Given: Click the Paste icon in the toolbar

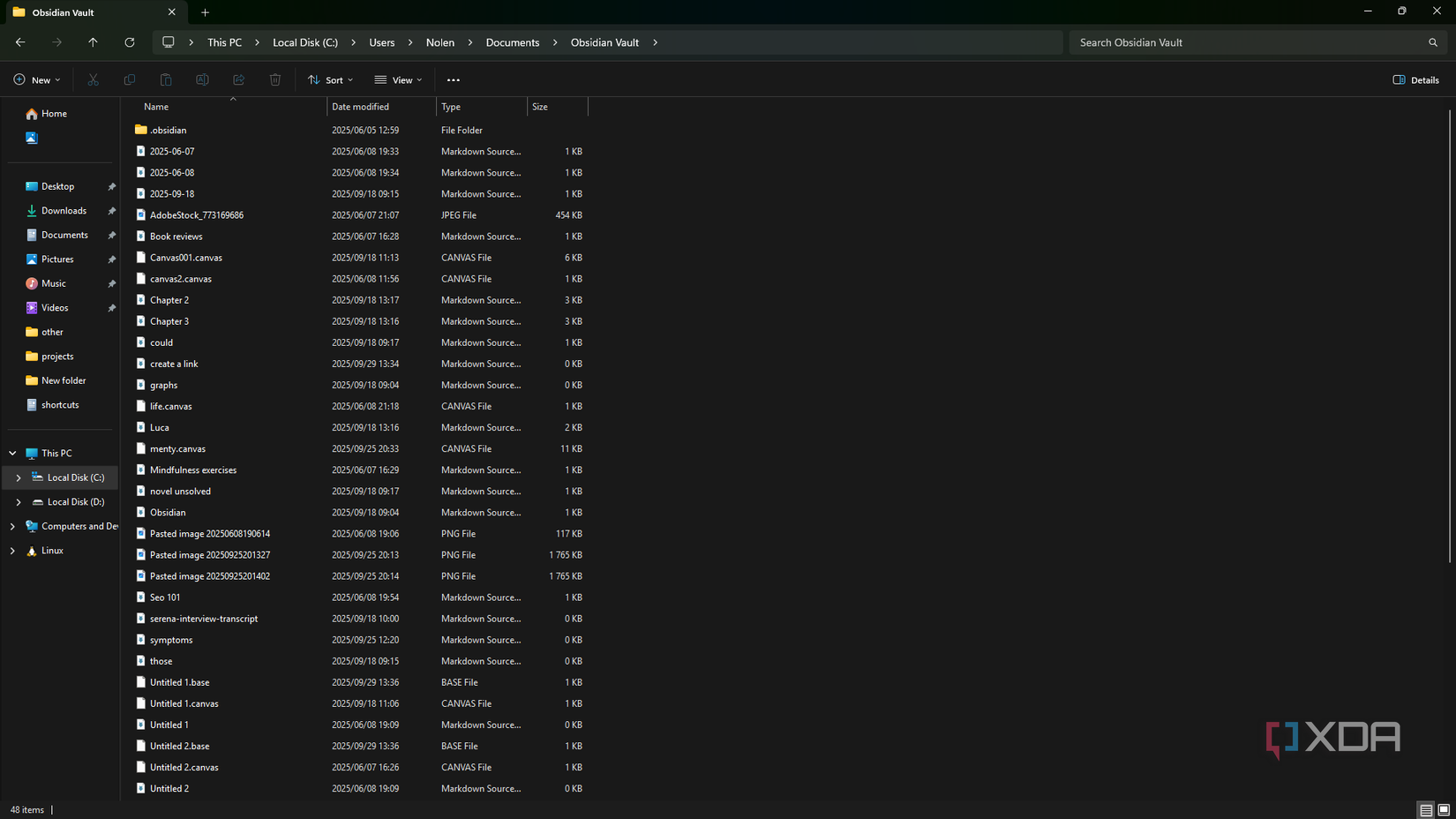Looking at the screenshot, I should (166, 79).
